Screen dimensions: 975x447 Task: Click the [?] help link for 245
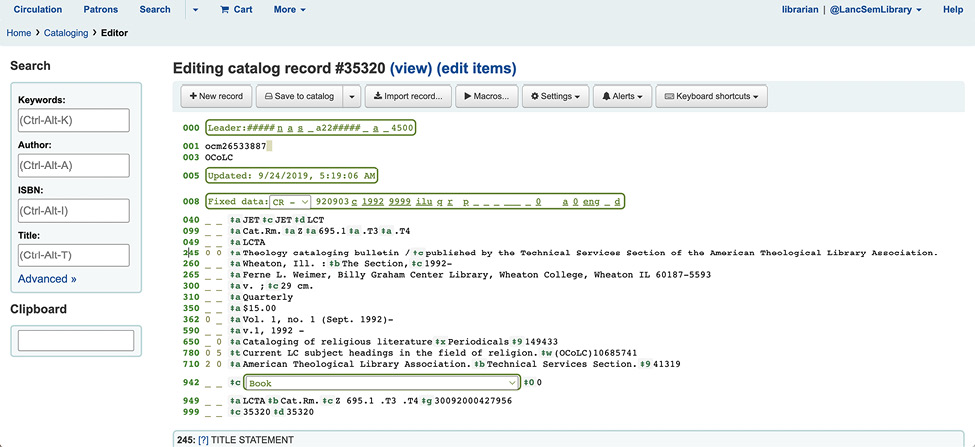pyautogui.click(x=203, y=440)
